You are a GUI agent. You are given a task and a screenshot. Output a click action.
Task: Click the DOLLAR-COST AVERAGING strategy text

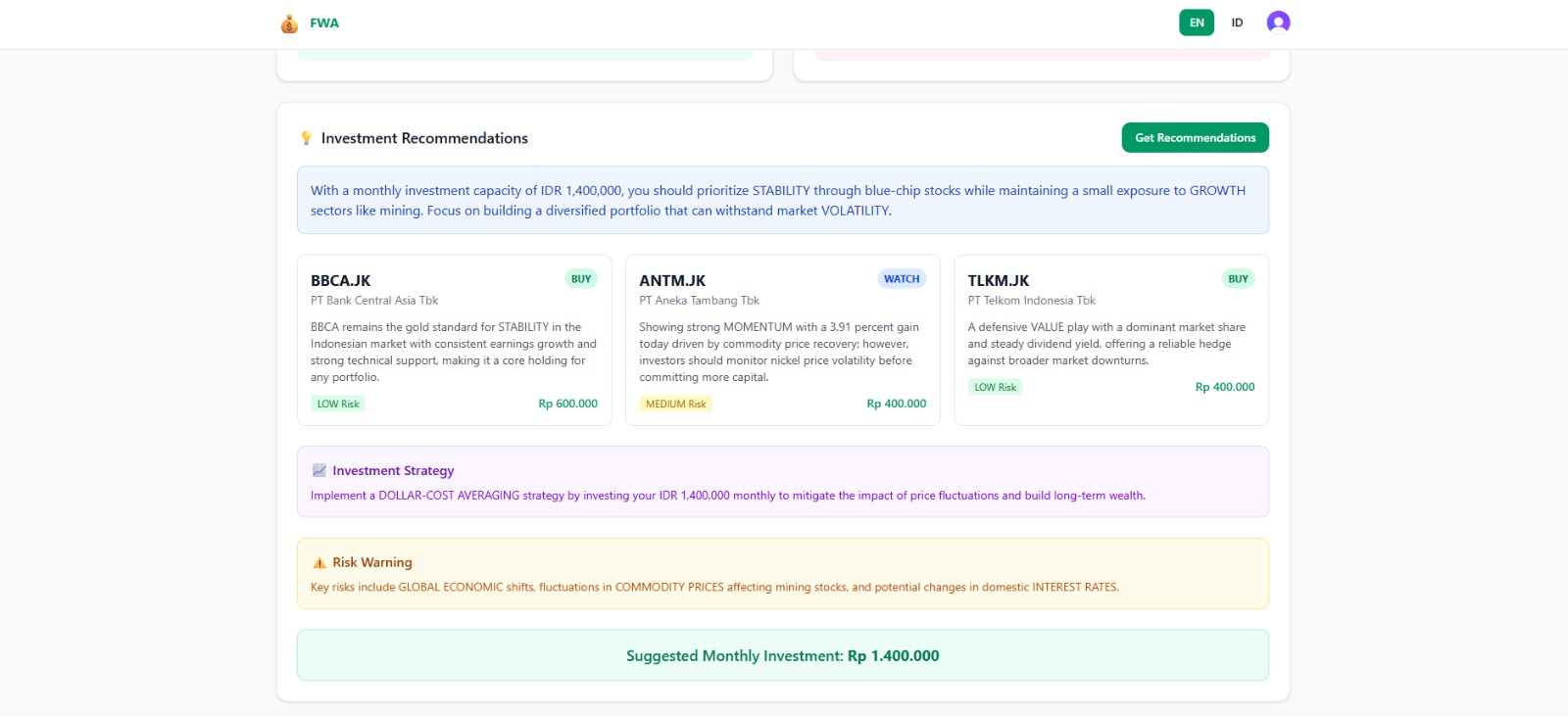pyautogui.click(x=728, y=496)
